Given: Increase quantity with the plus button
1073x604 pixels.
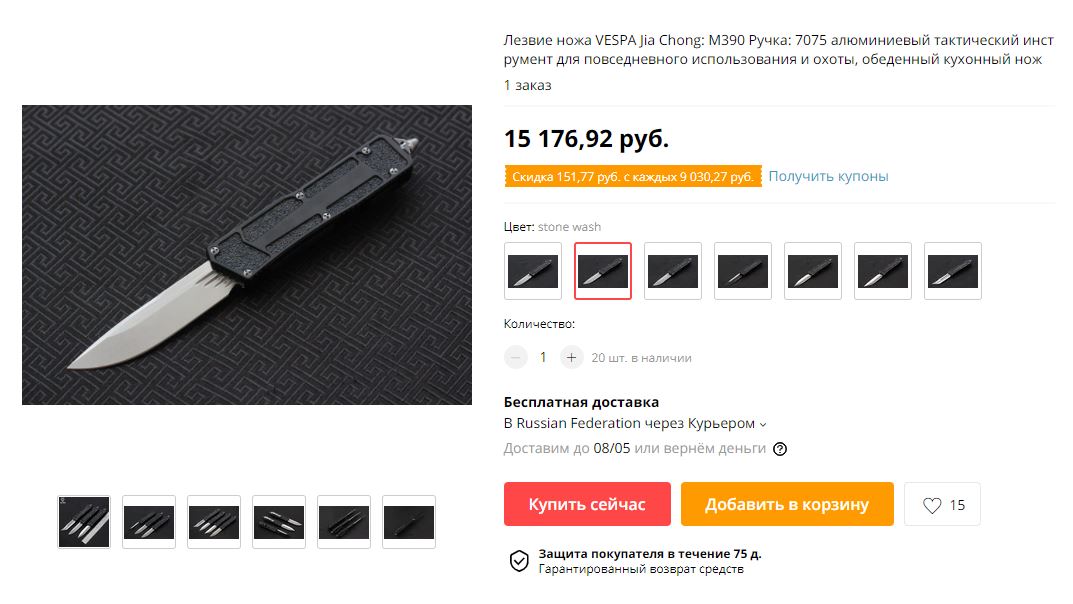Looking at the screenshot, I should click(x=571, y=357).
